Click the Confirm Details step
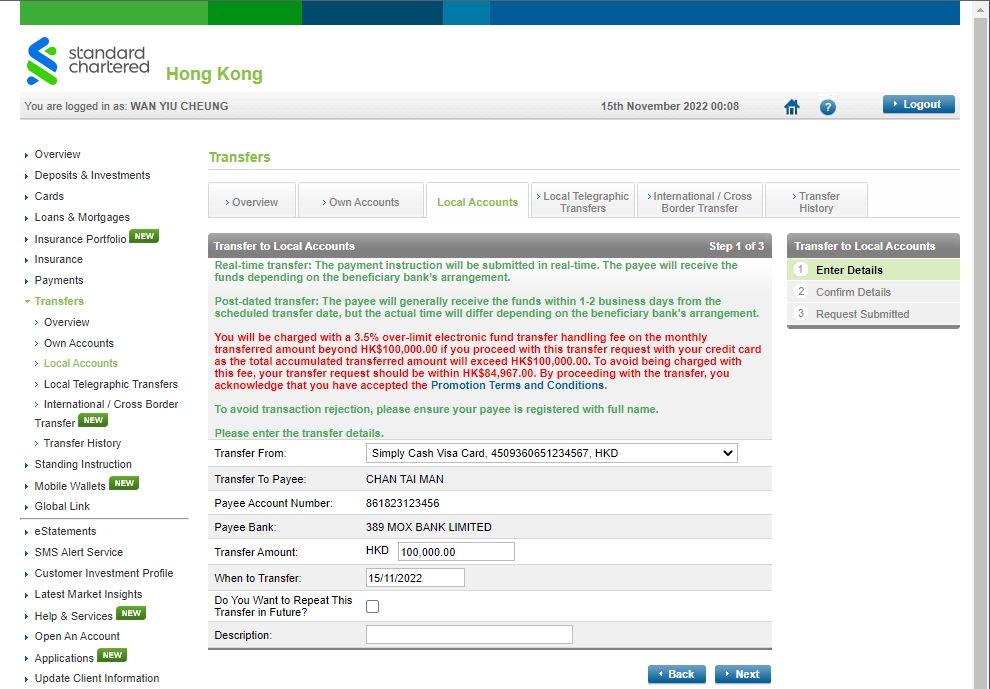The image size is (990, 689). pyautogui.click(x=873, y=292)
